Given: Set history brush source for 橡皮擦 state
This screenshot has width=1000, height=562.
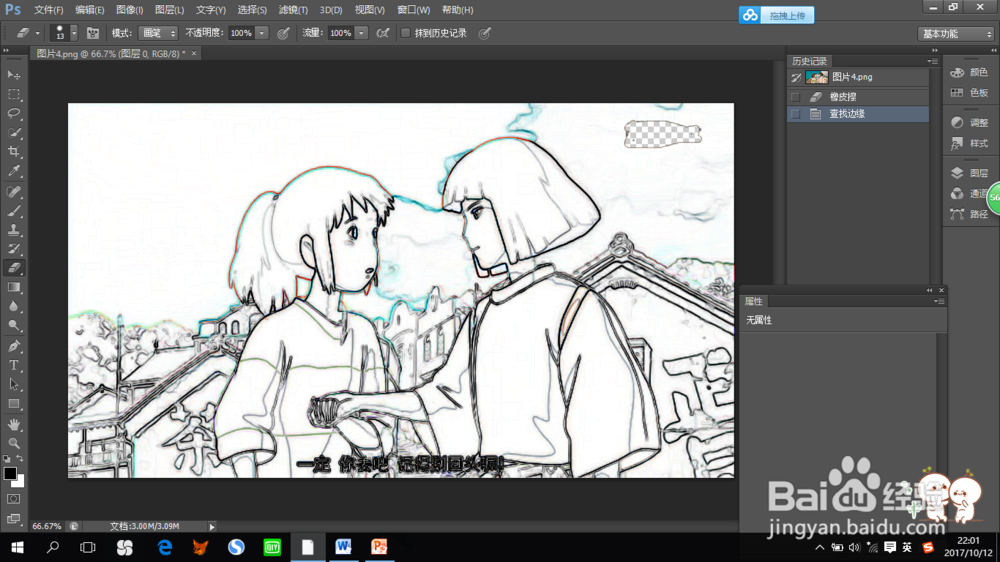Looking at the screenshot, I should click(795, 97).
